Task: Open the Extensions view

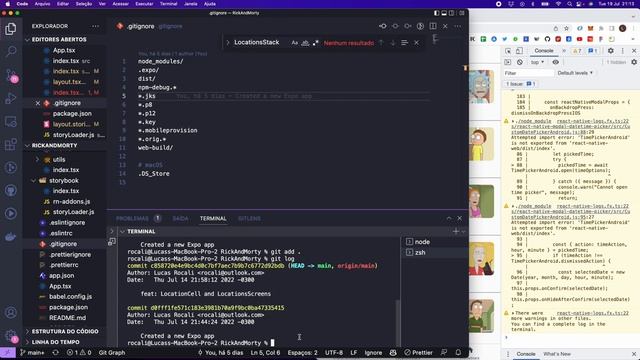Action: (x=11, y=144)
